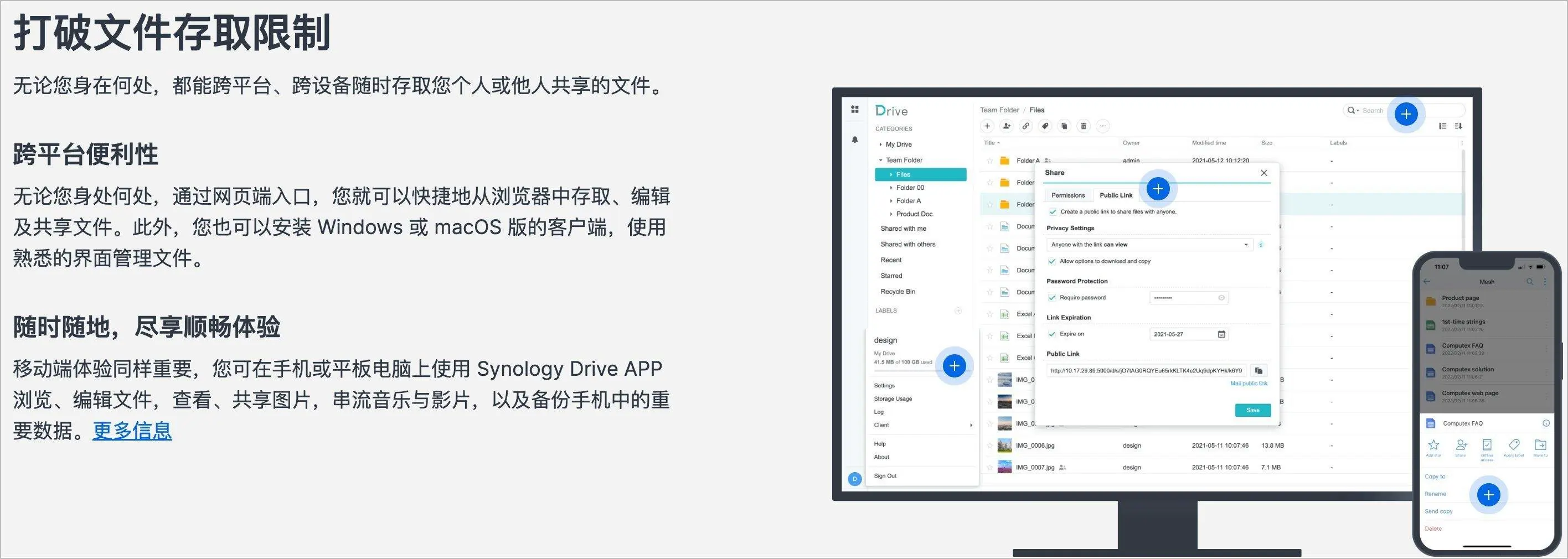Expand the My Drive tree node
This screenshot has width=1568, height=559.
880,145
